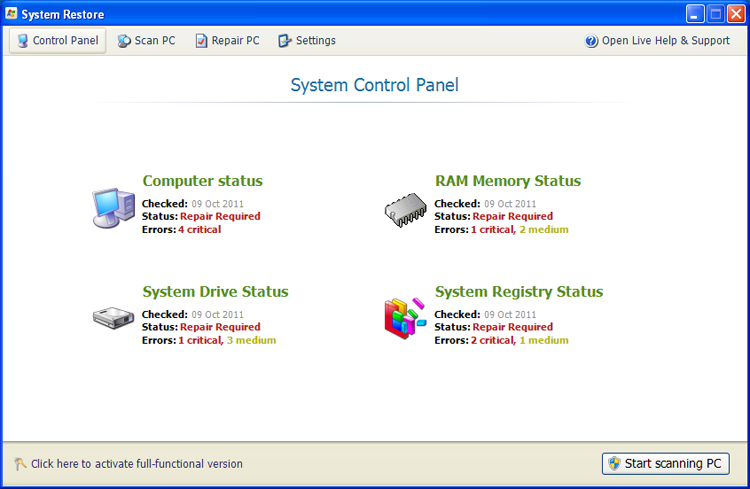Go to the Repair PC tab

[x=227, y=41]
